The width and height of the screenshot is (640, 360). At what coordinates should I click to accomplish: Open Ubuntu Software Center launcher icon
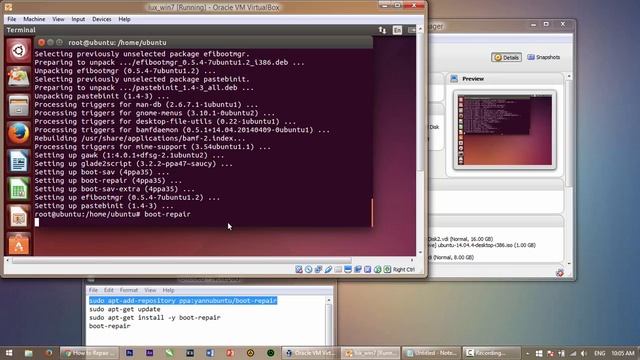pos(18,244)
